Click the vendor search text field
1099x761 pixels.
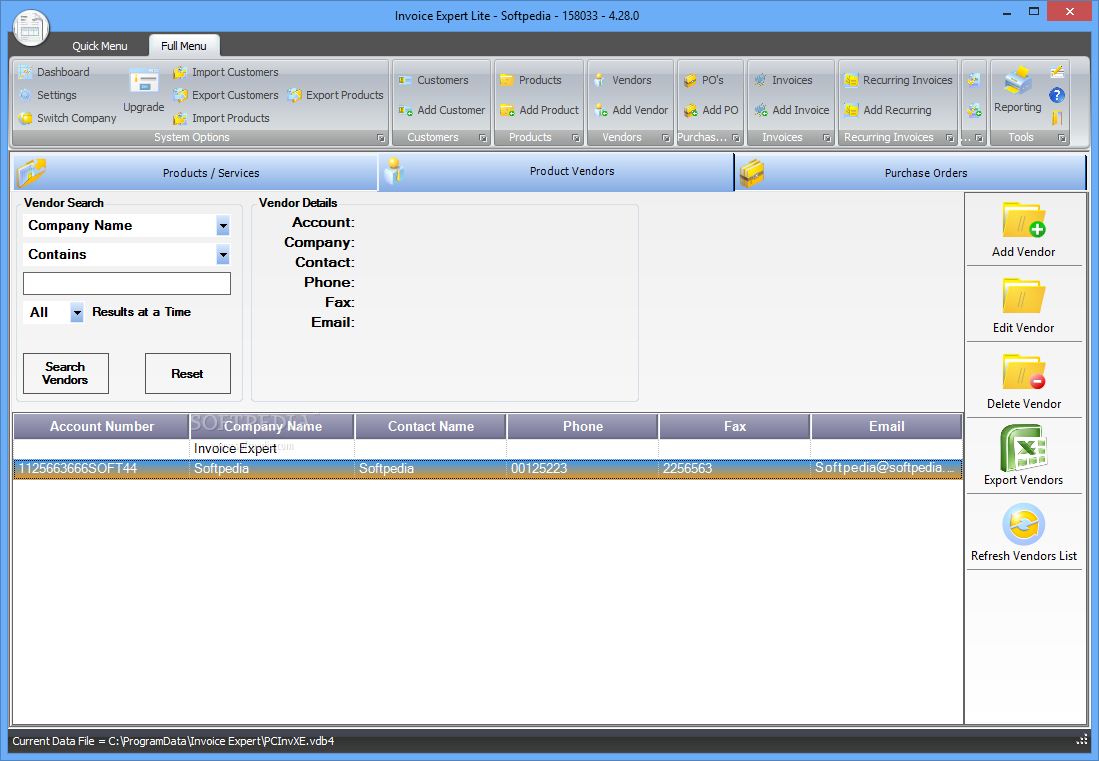coord(127,284)
